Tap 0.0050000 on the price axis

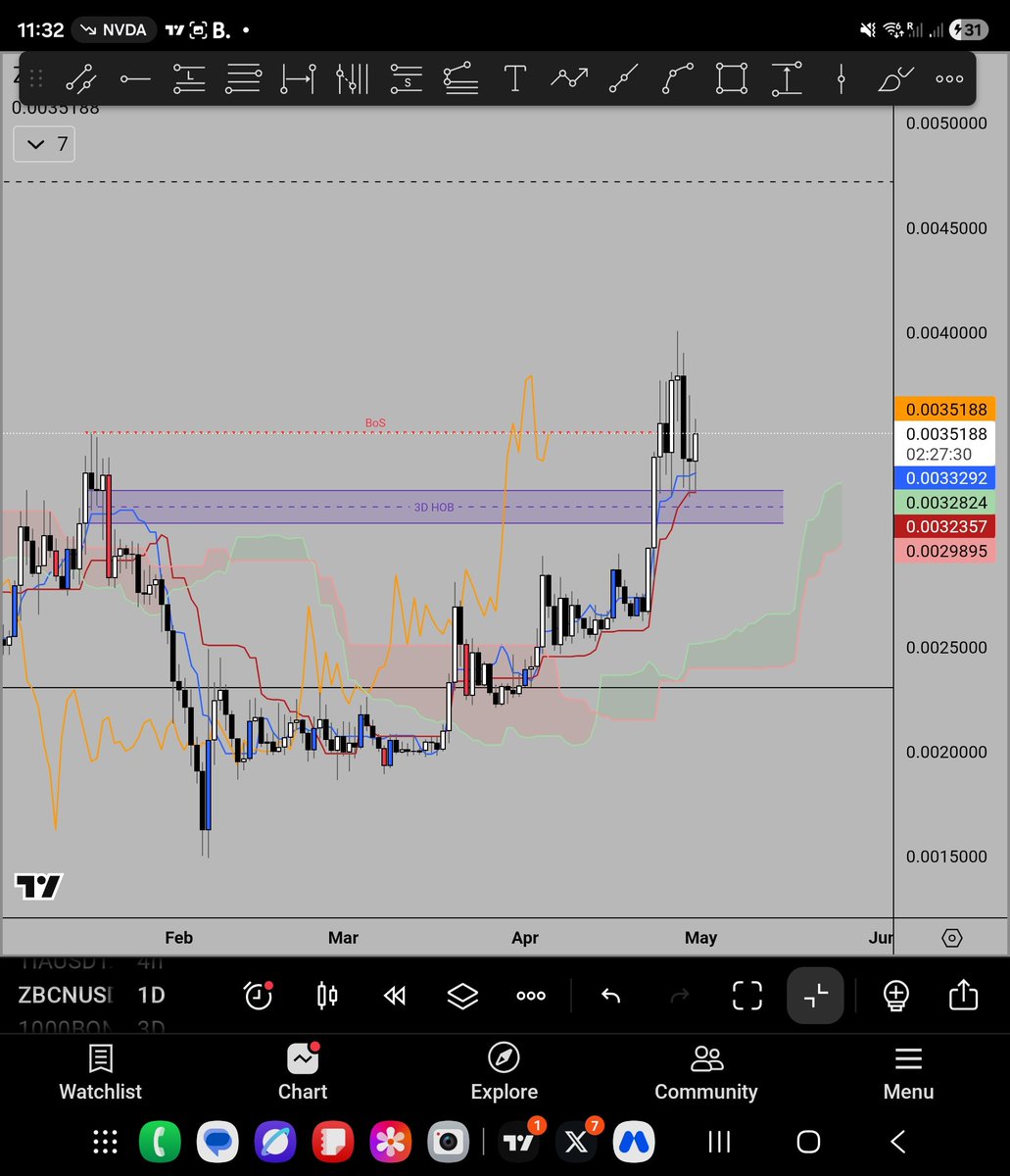point(946,123)
